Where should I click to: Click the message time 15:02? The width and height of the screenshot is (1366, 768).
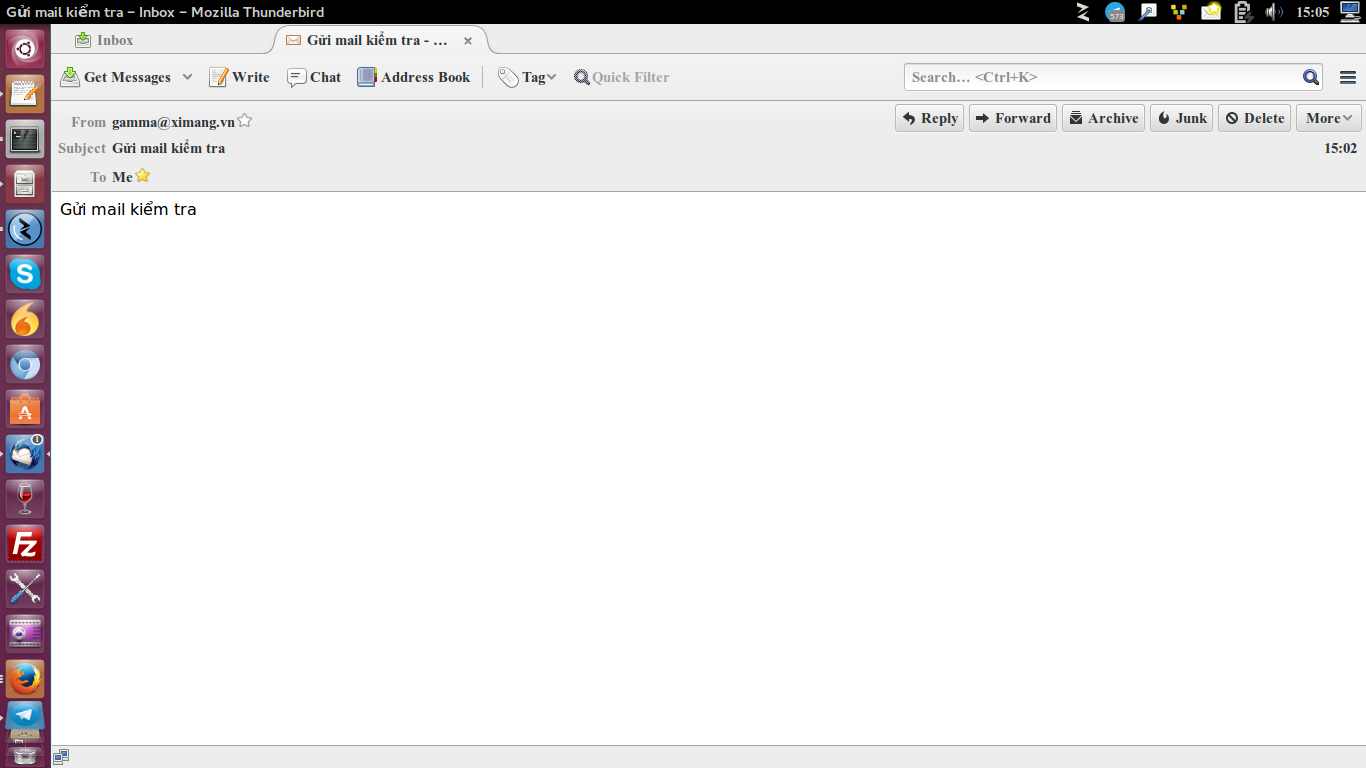coord(1340,148)
